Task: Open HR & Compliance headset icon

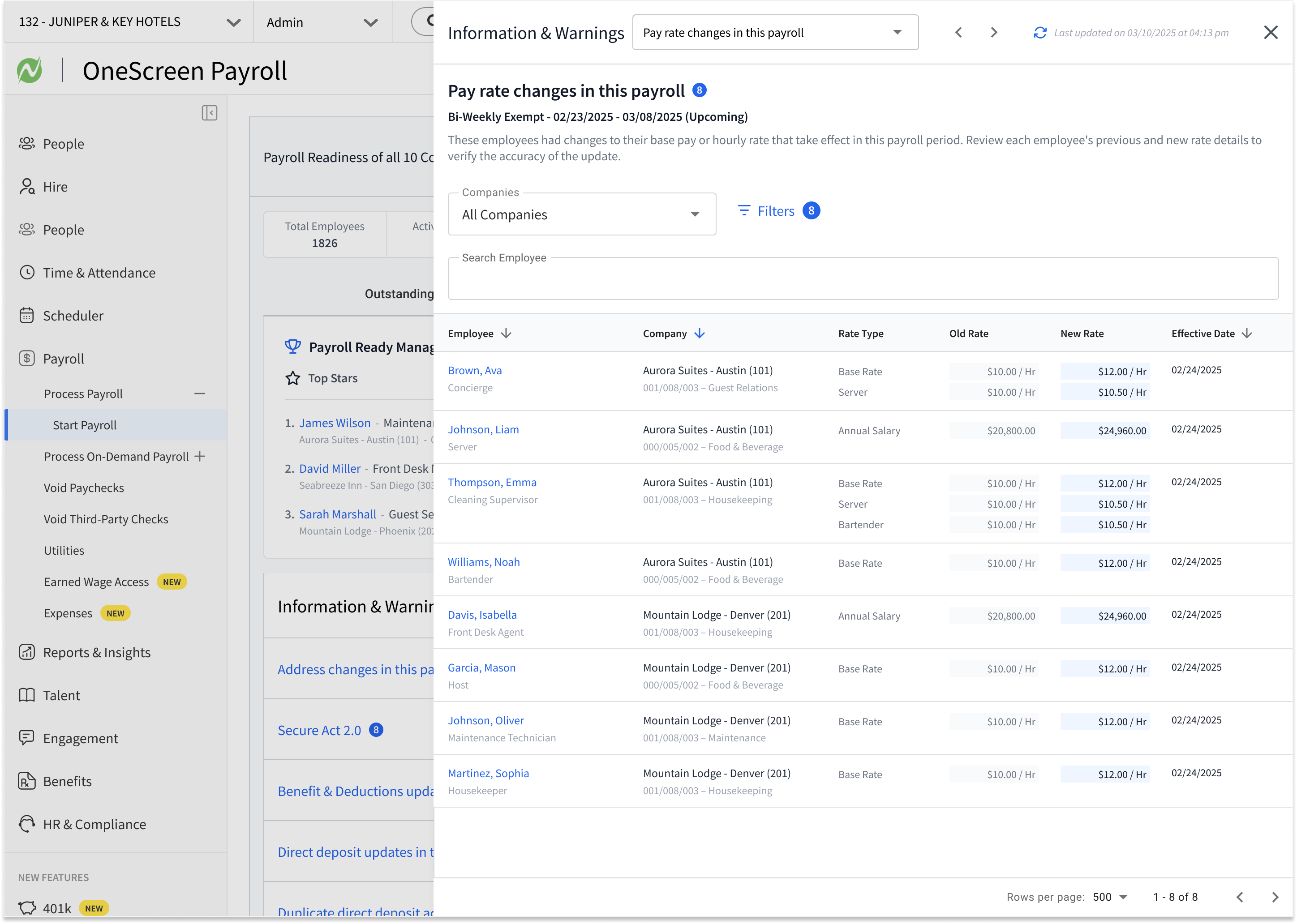Action: pos(27,824)
